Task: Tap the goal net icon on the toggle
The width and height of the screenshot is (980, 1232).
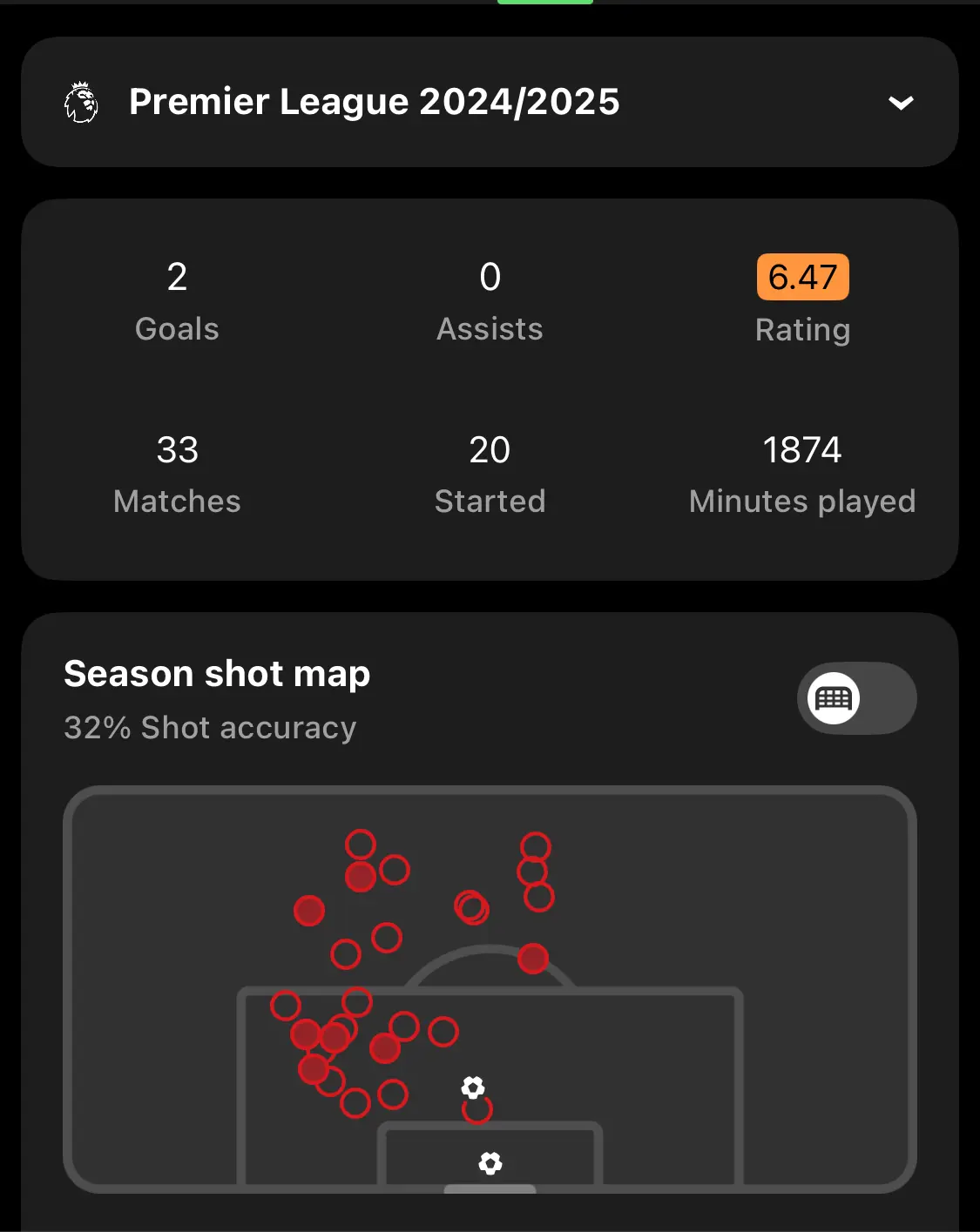Action: (x=834, y=698)
